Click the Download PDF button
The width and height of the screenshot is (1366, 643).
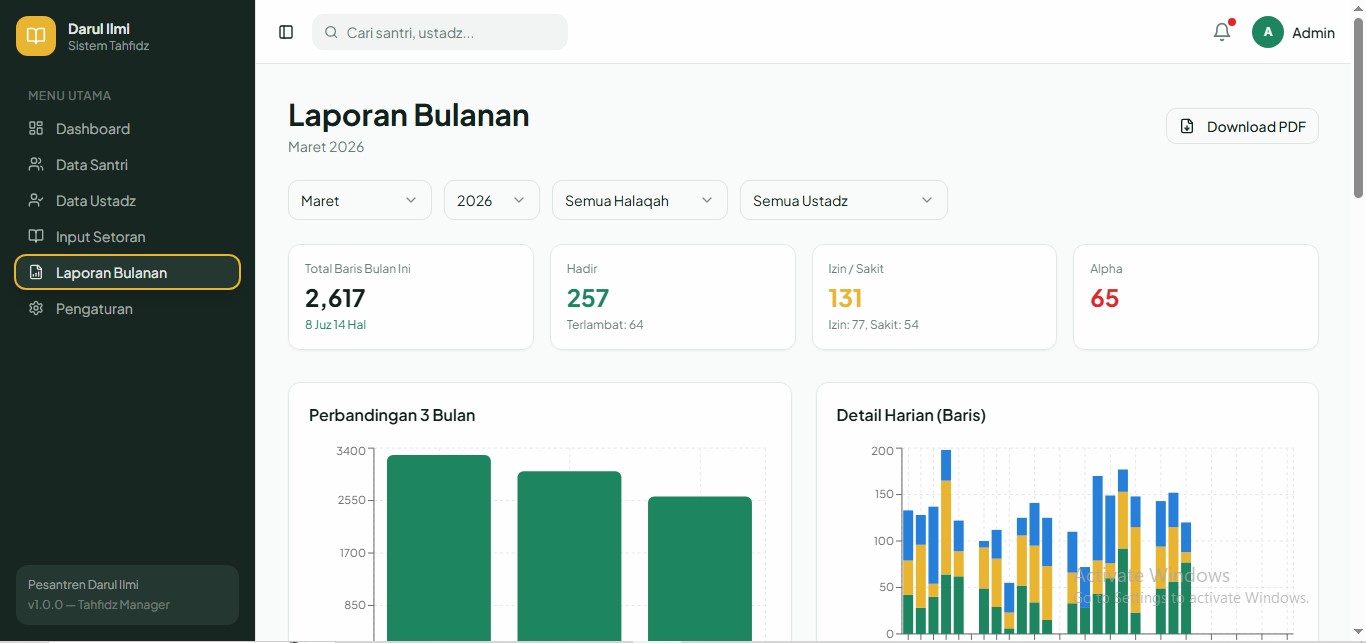[1242, 126]
